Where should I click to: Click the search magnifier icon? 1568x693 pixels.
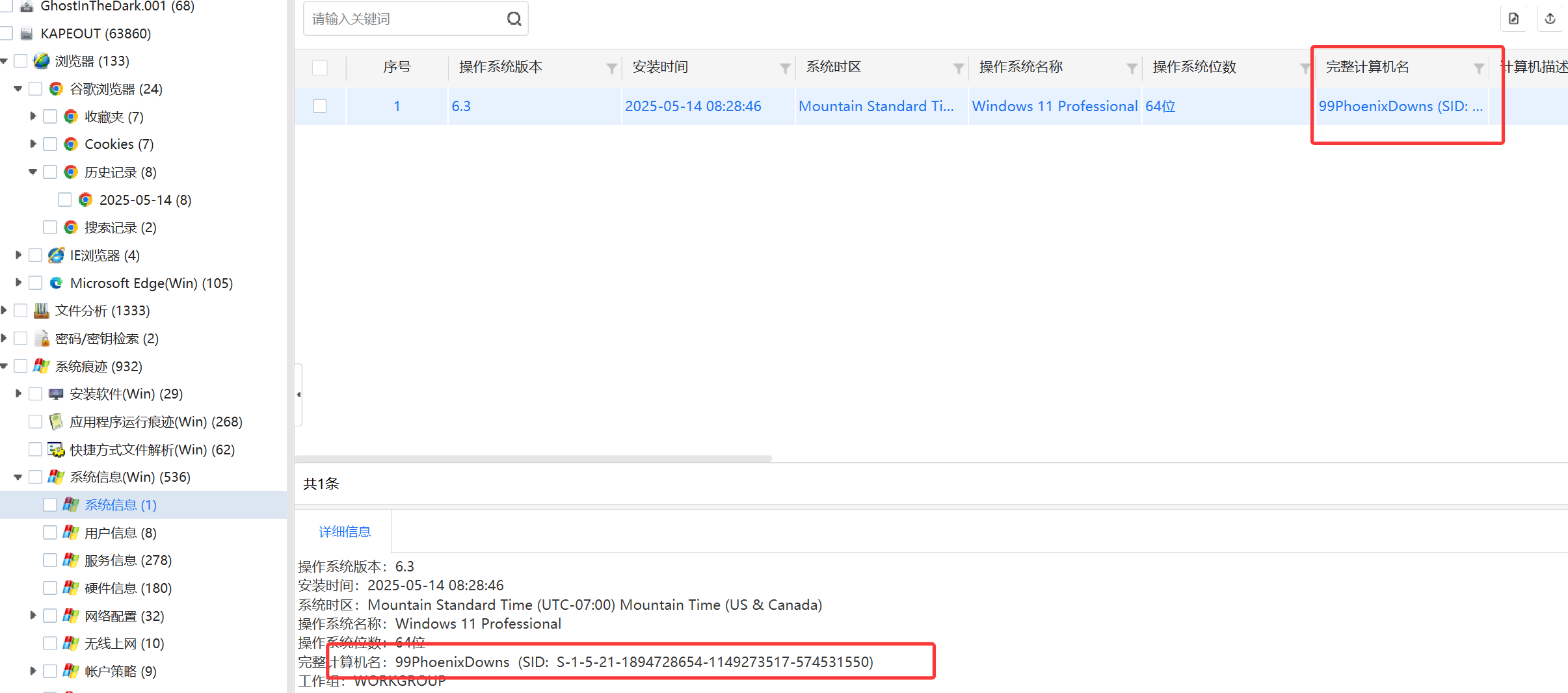pyautogui.click(x=514, y=19)
